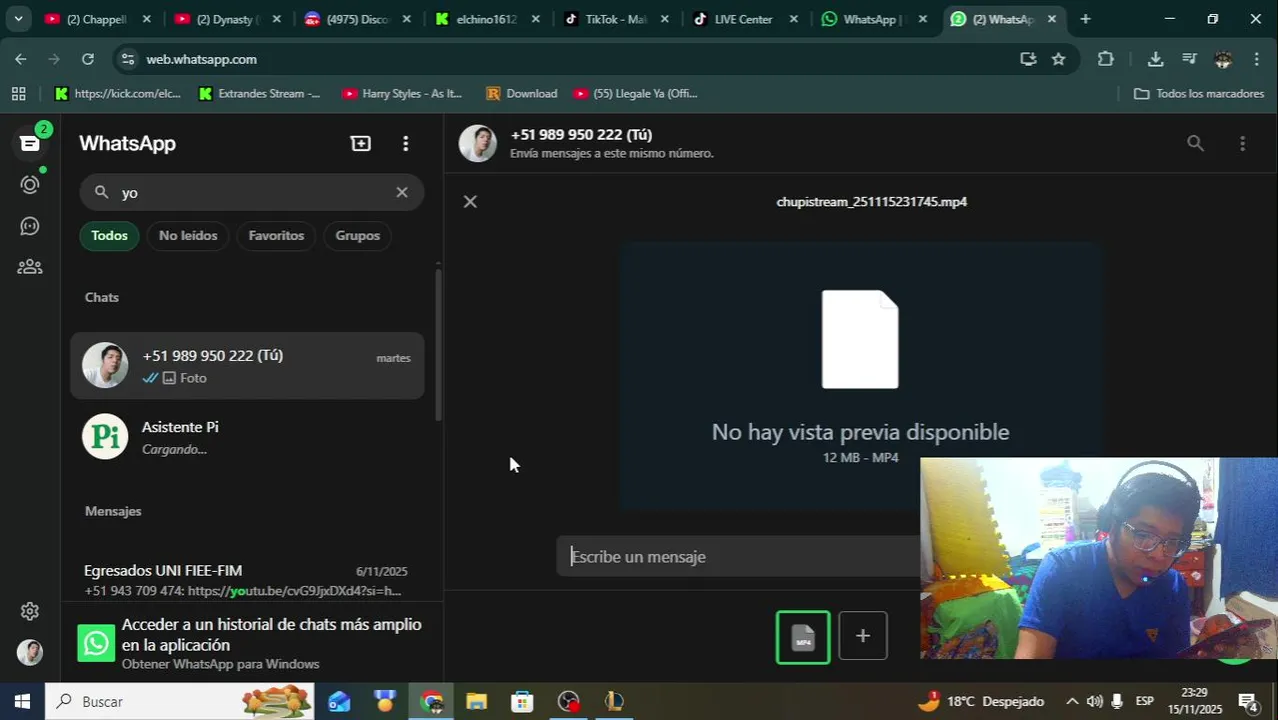Viewport: 1278px width, 720px height.
Task: Select the MP4 file thumbnail
Action: coord(803,637)
